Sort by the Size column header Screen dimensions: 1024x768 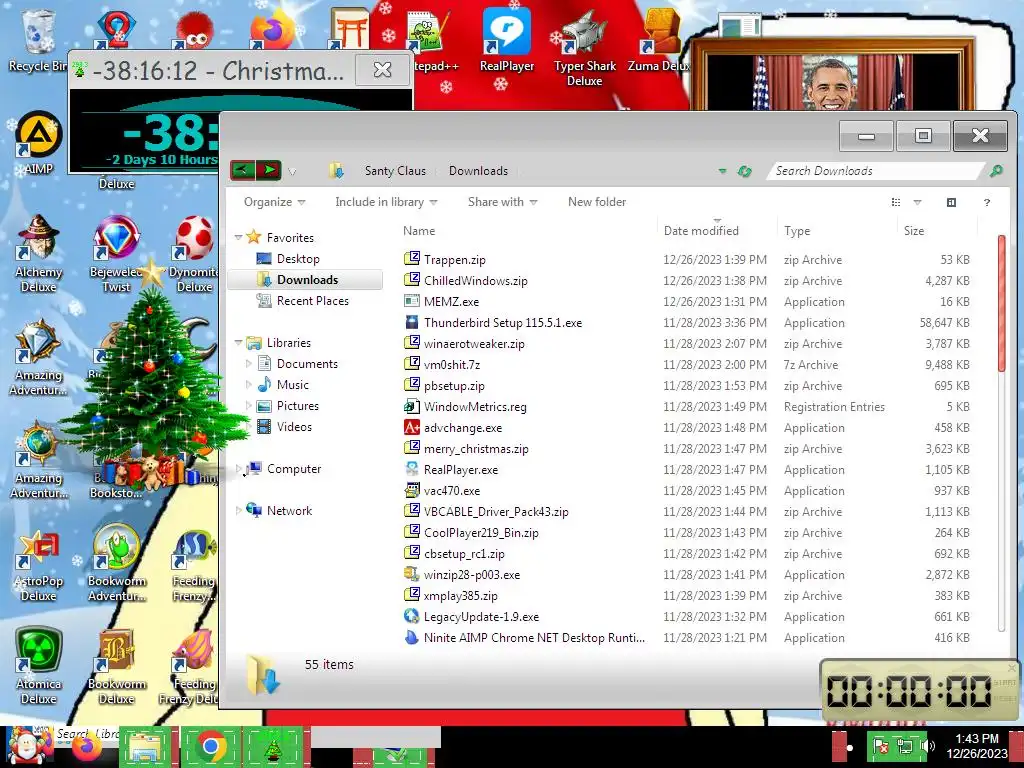tap(914, 231)
